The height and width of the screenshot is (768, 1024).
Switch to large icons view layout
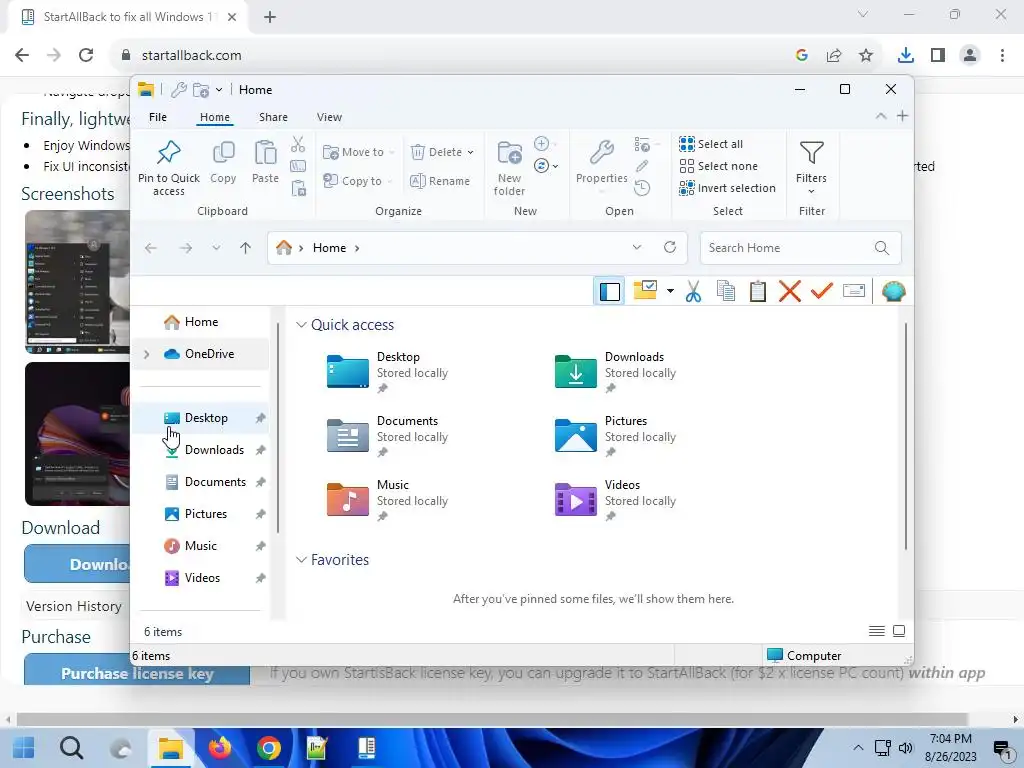899,631
